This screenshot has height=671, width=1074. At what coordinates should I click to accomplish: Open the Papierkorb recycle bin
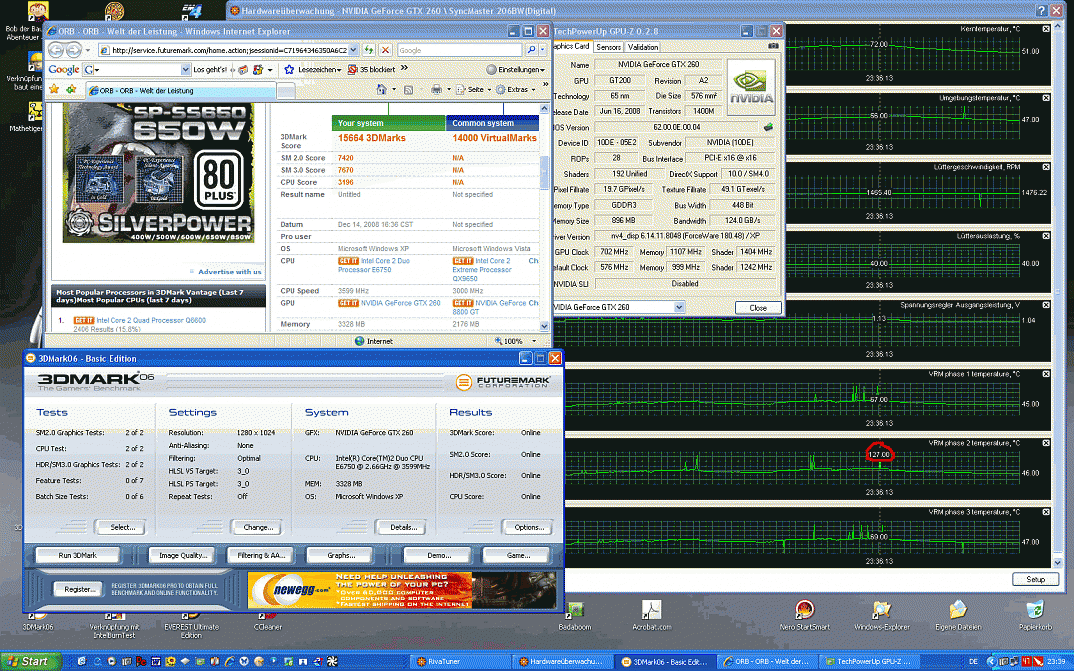[x=1035, y=616]
